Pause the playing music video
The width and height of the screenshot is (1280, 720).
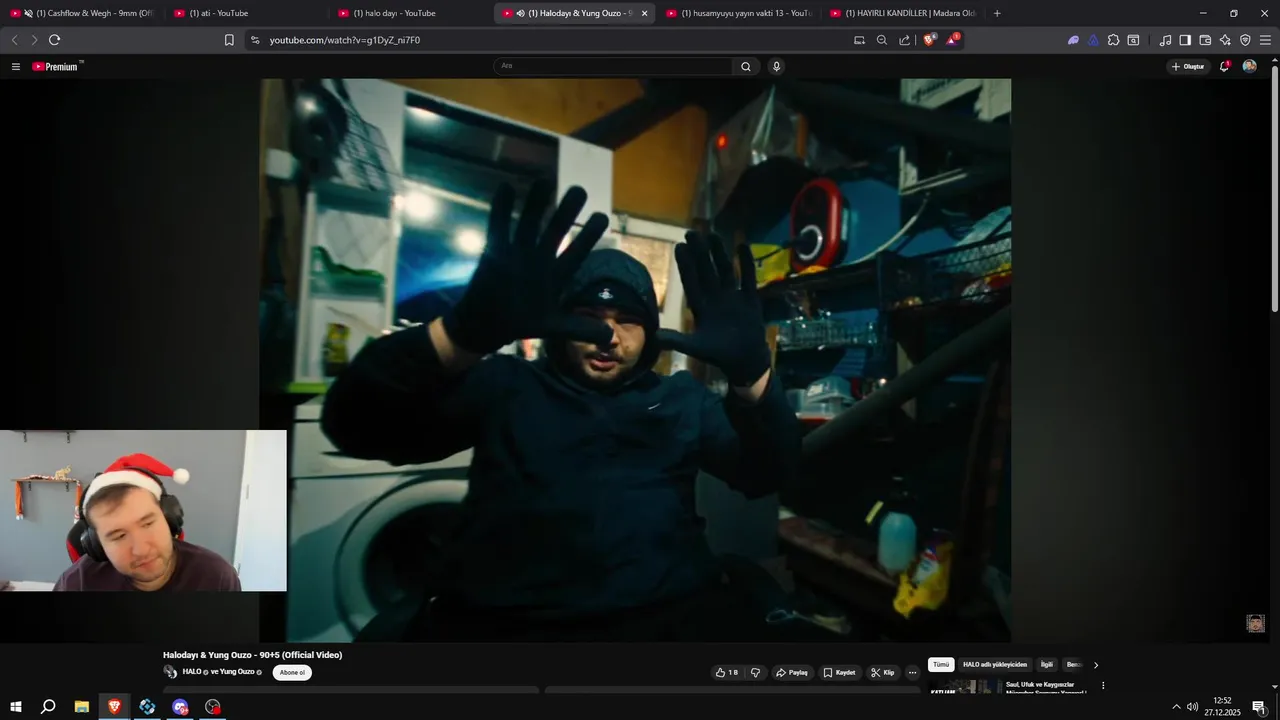[635, 360]
